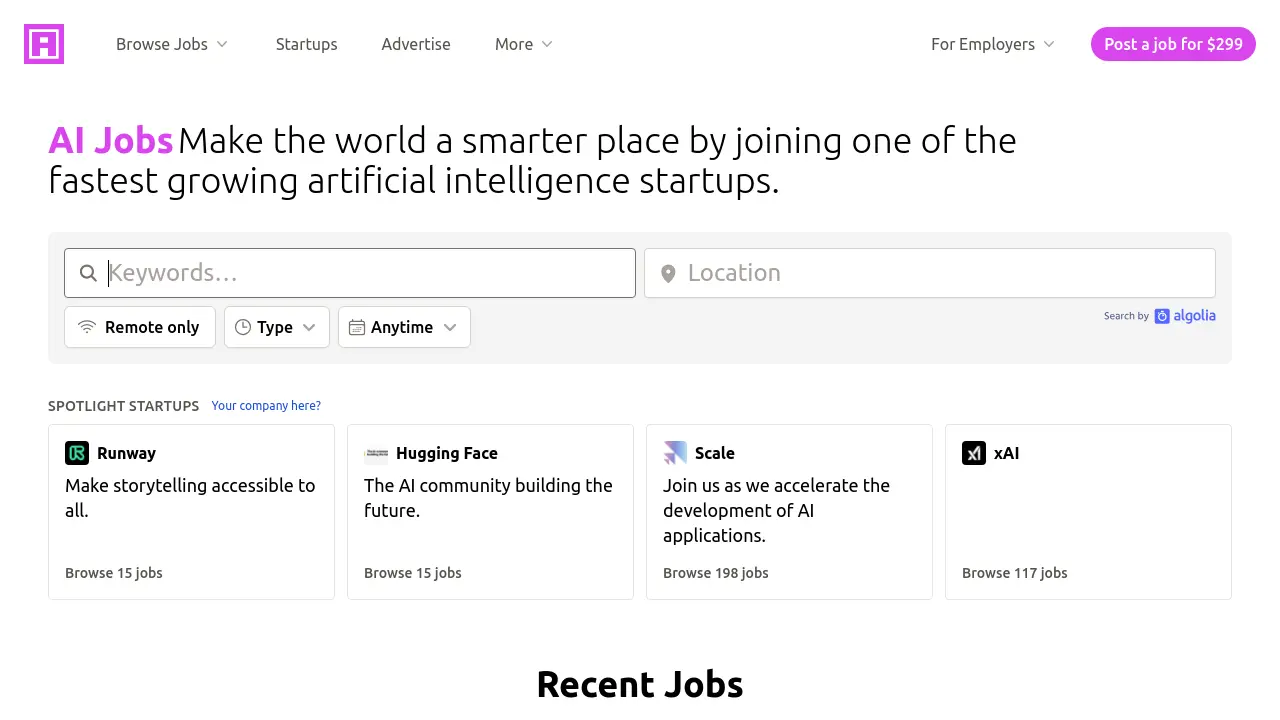Click the Scale logo icon
The image size is (1280, 720).
pos(675,453)
